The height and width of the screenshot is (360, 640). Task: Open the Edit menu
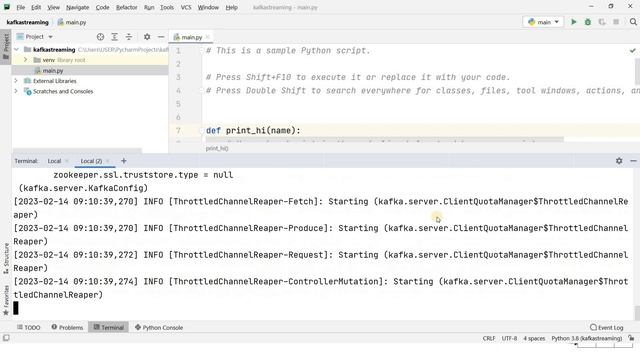[x=36, y=7]
